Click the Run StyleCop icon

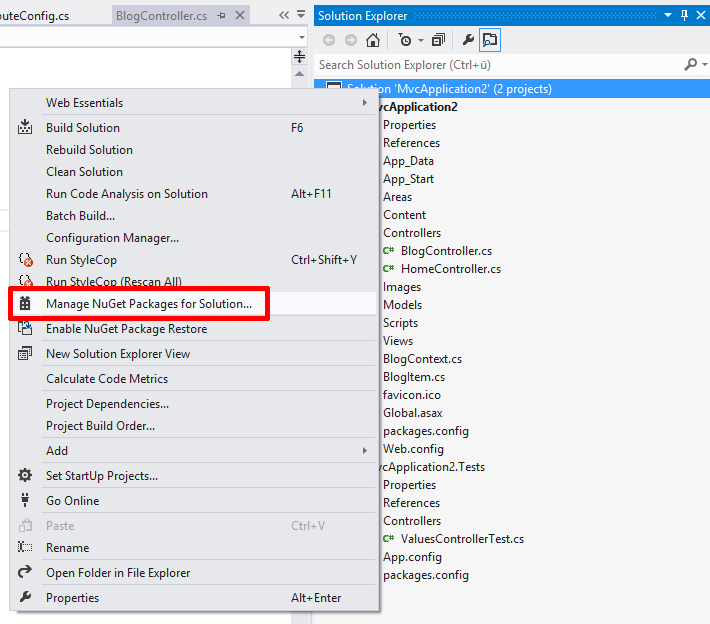26,260
